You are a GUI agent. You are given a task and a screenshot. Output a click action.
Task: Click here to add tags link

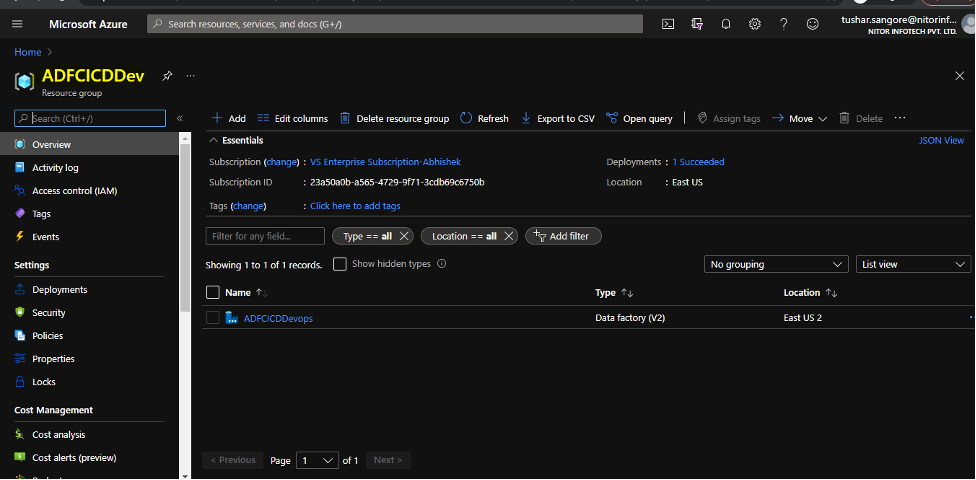(355, 206)
